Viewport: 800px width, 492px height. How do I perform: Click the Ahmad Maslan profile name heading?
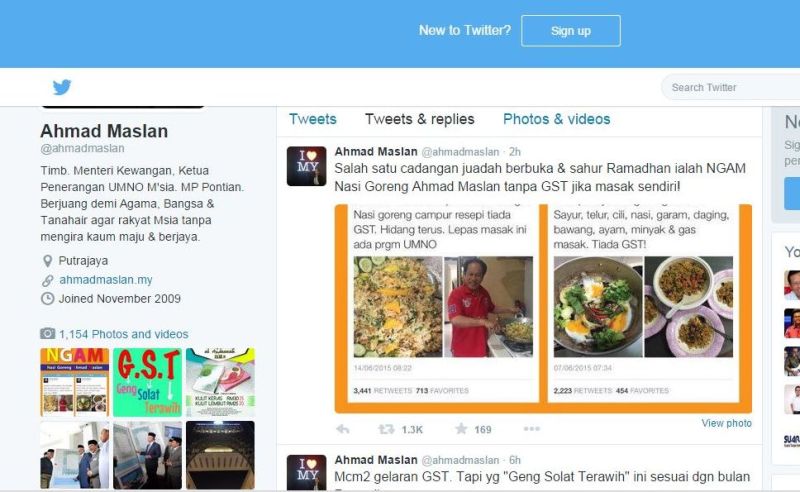tap(104, 131)
